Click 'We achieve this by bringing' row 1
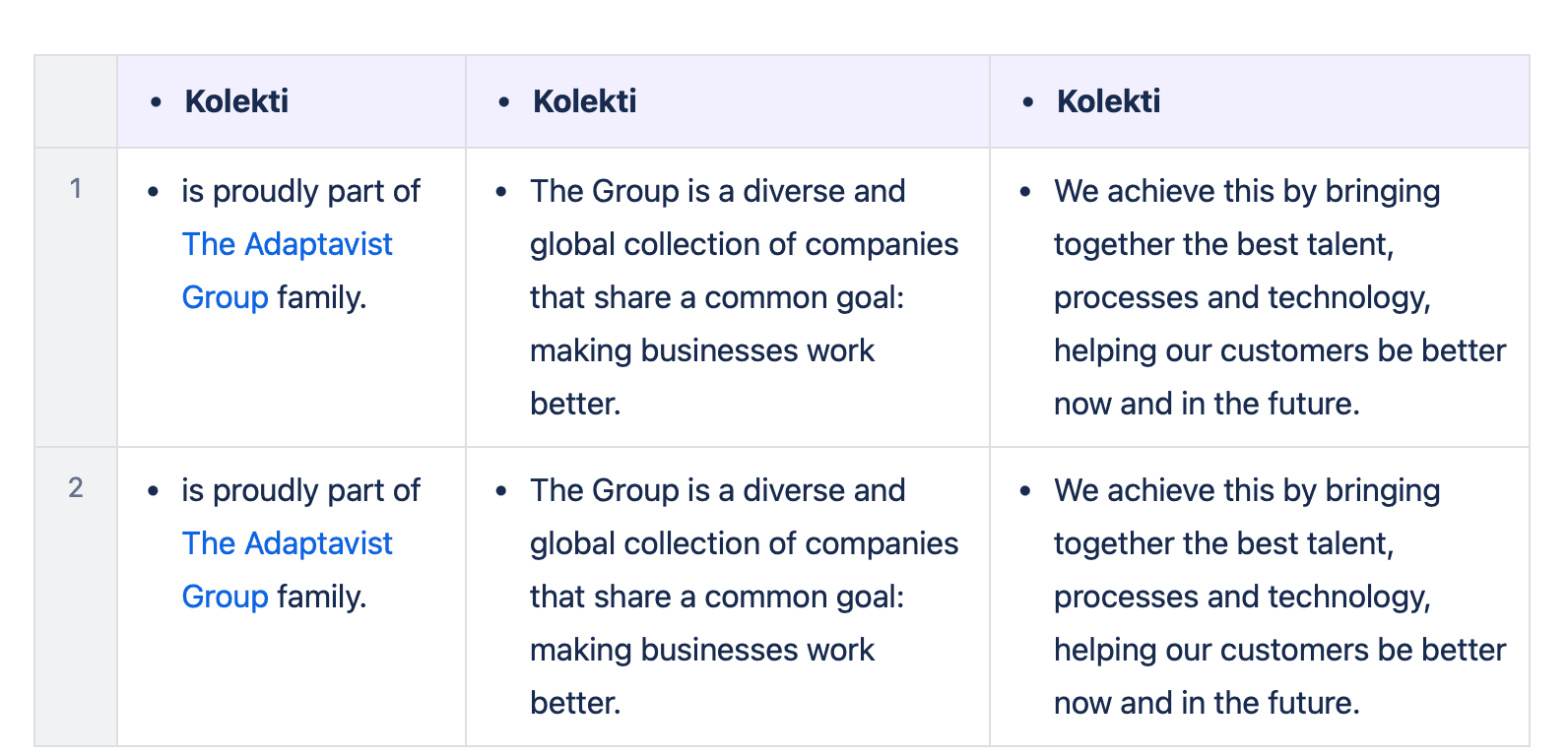The height and width of the screenshot is (756, 1568). click(x=1247, y=191)
